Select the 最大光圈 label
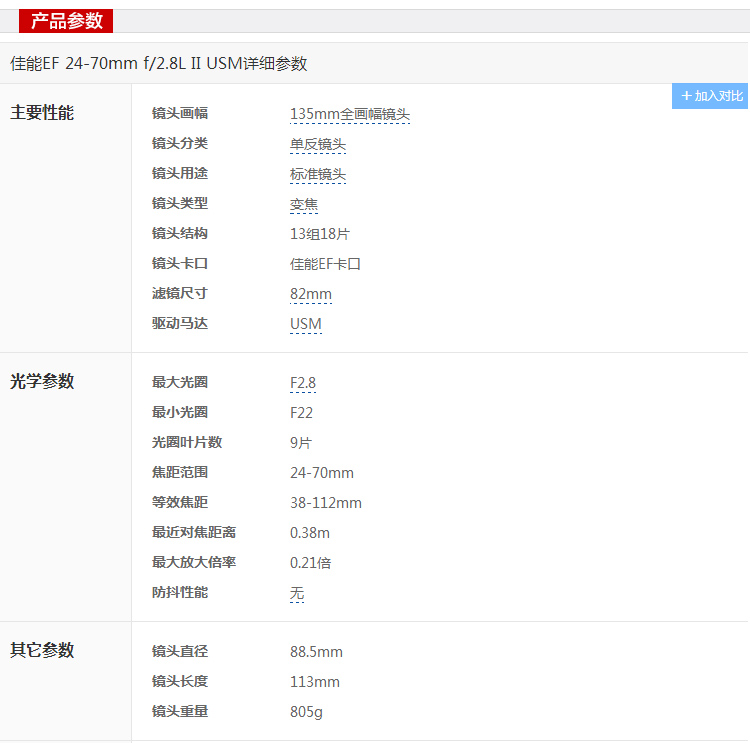750x743 pixels. pos(180,382)
